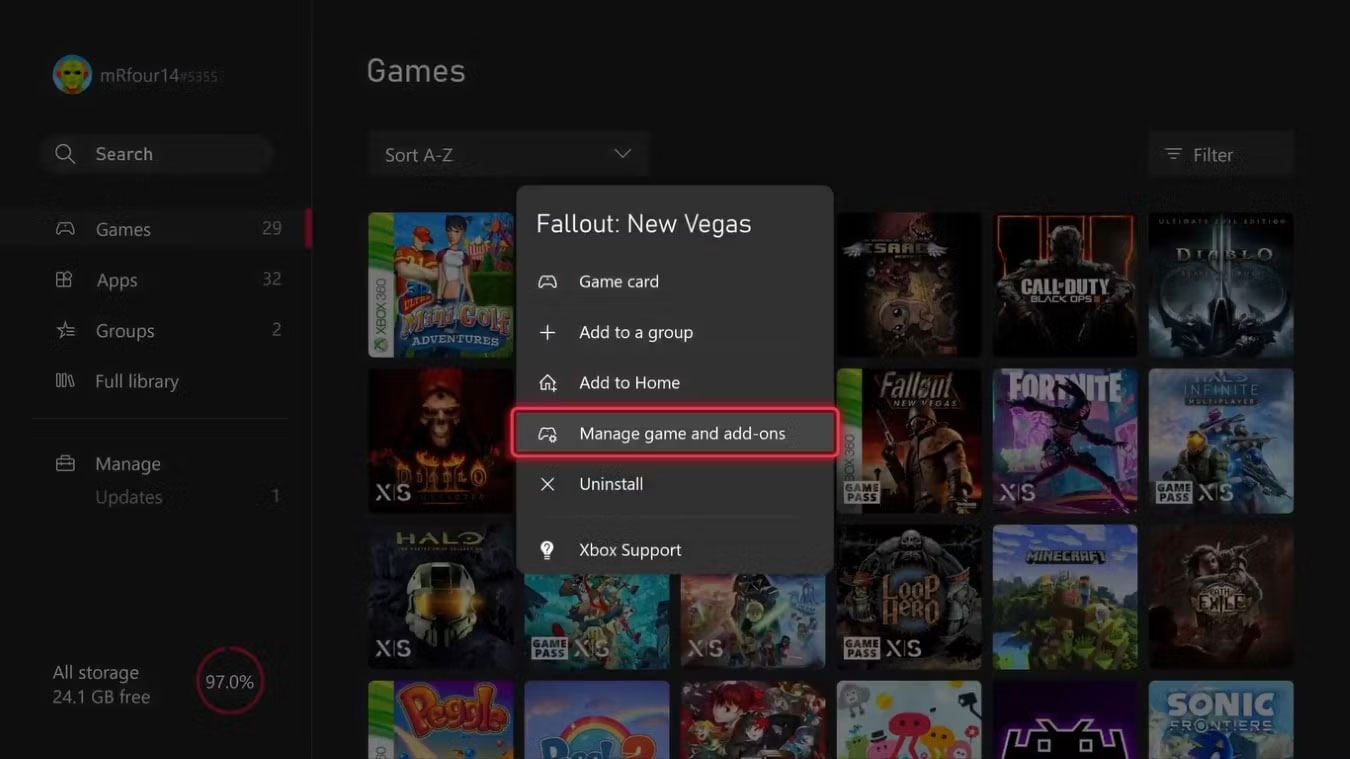Click the Manage briefcase icon
This screenshot has width=1350, height=759.
65,464
